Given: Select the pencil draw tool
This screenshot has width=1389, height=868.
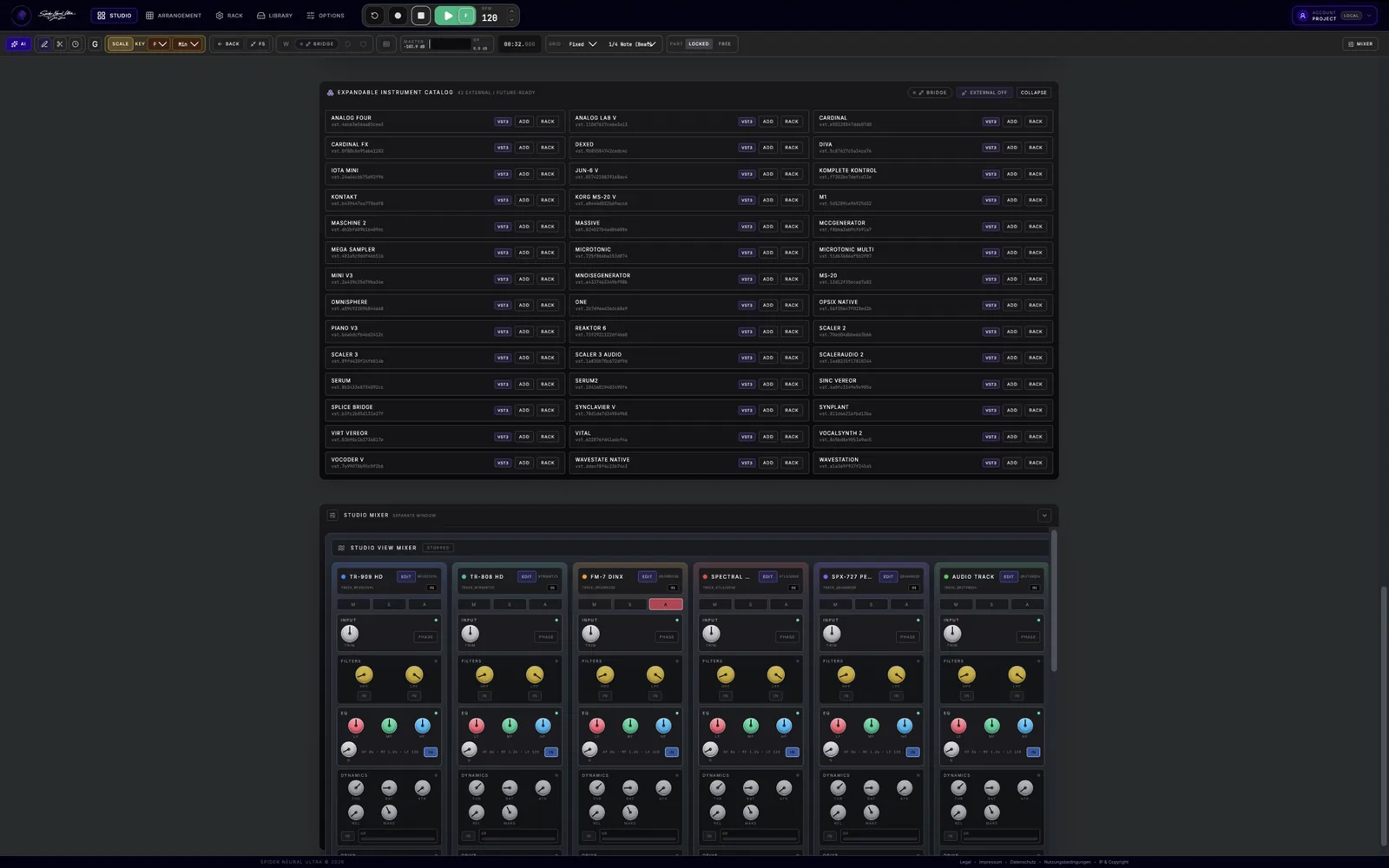Looking at the screenshot, I should click(44, 43).
